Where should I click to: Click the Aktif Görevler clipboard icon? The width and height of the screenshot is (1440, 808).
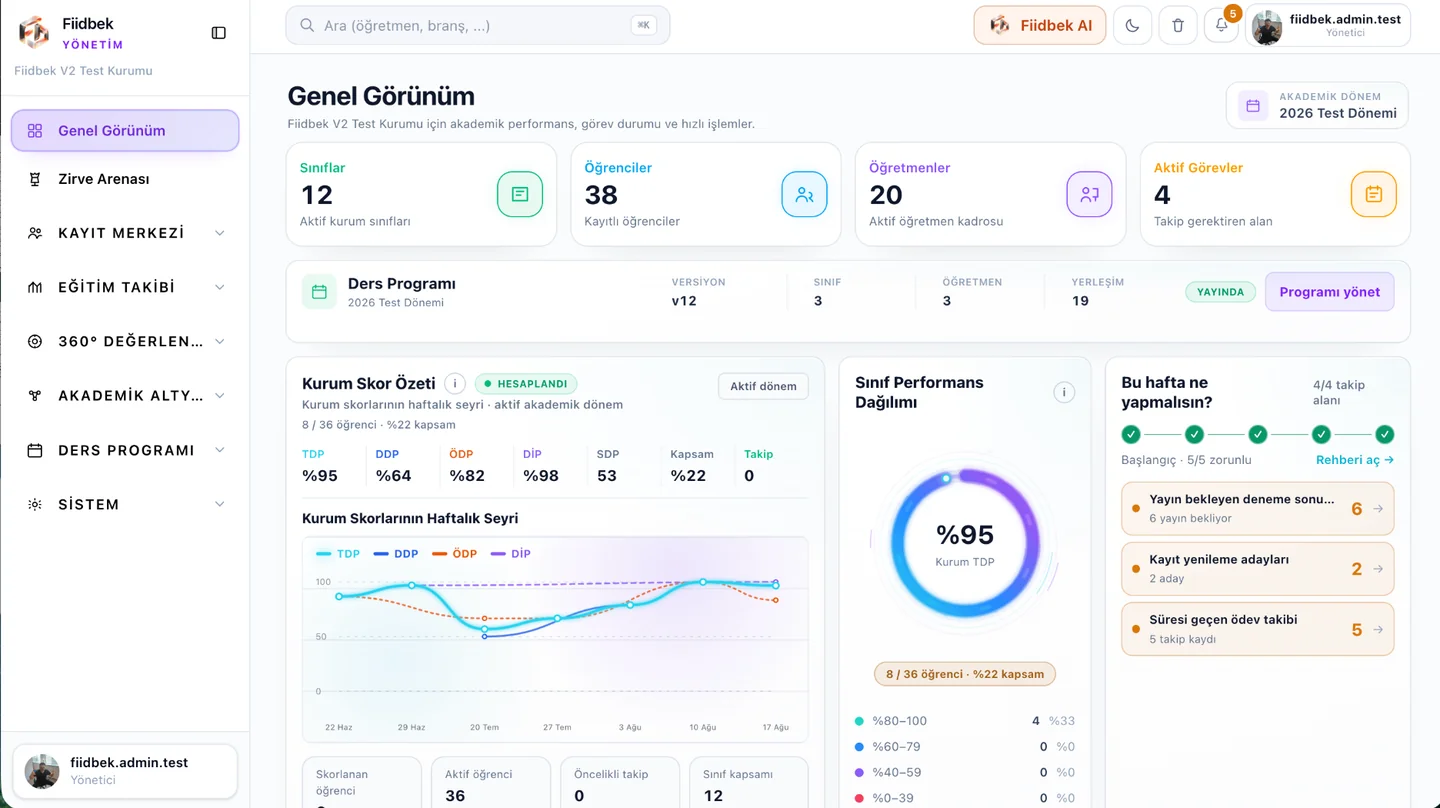1374,195
